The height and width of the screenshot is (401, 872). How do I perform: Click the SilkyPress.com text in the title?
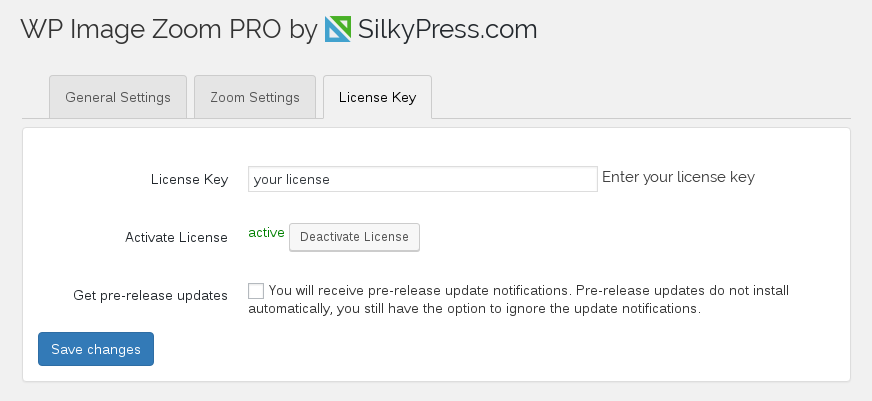[x=448, y=29]
